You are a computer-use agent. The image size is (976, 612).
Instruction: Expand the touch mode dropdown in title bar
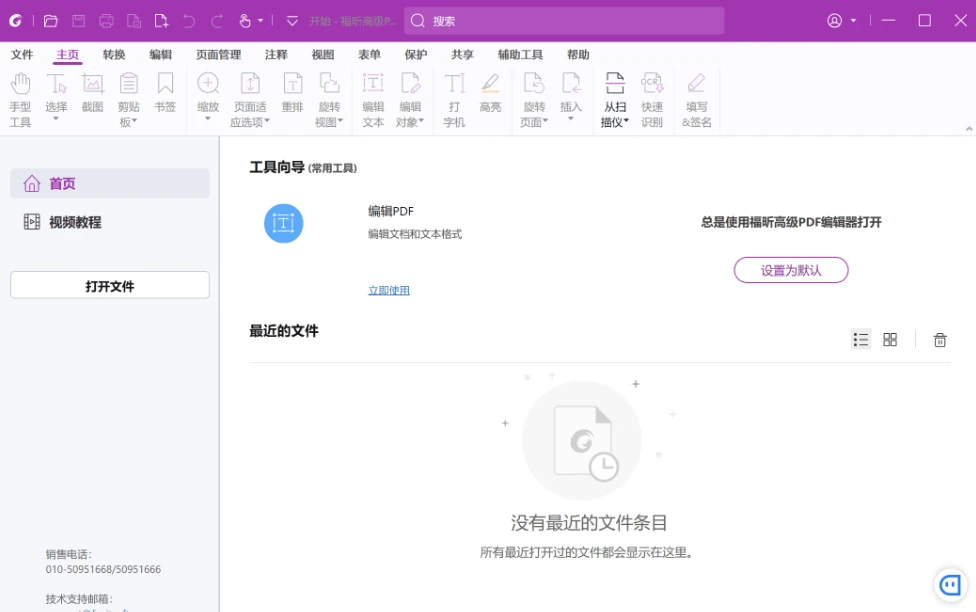(x=261, y=21)
